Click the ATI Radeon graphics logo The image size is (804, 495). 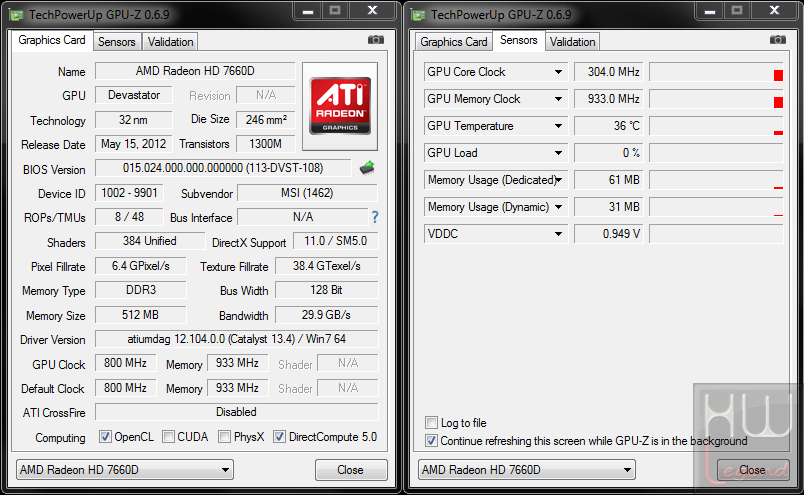pyautogui.click(x=340, y=106)
